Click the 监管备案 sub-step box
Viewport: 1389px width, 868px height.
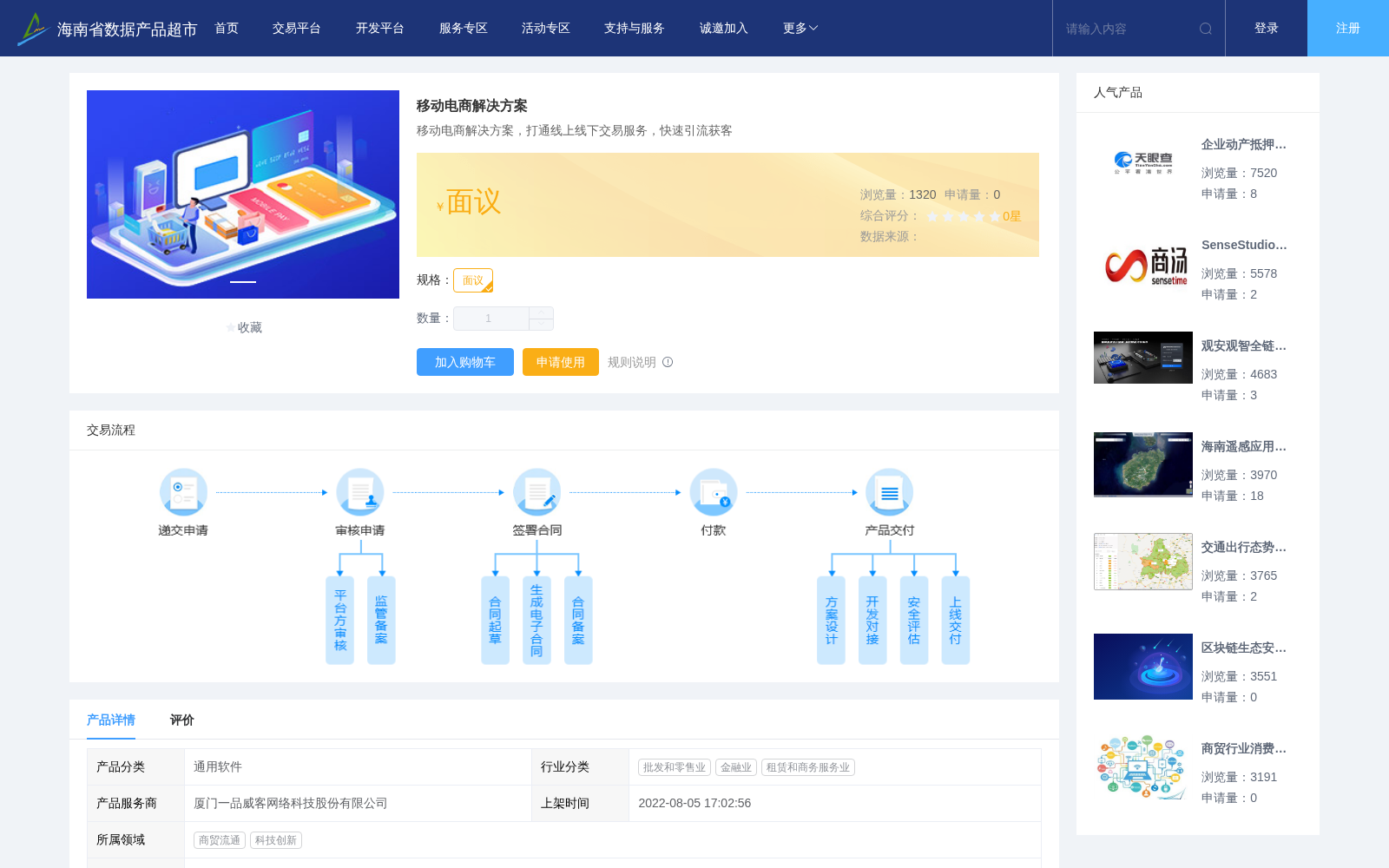381,621
